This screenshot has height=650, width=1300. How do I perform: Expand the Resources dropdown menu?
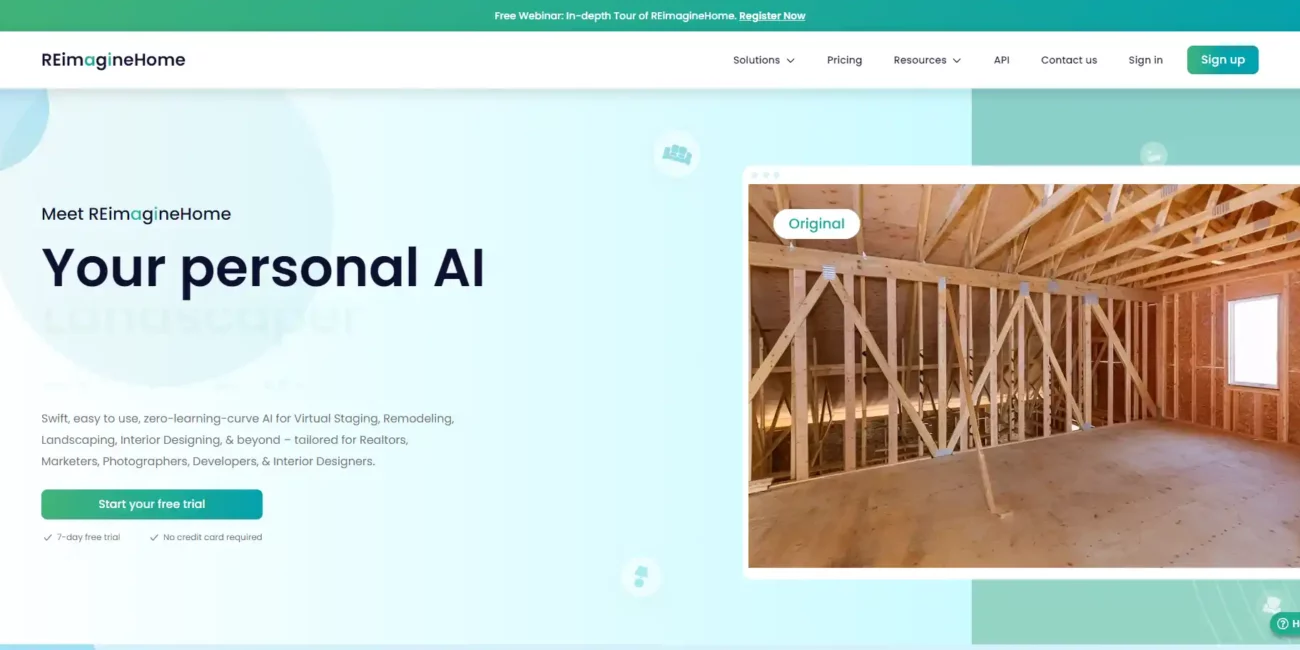click(927, 60)
